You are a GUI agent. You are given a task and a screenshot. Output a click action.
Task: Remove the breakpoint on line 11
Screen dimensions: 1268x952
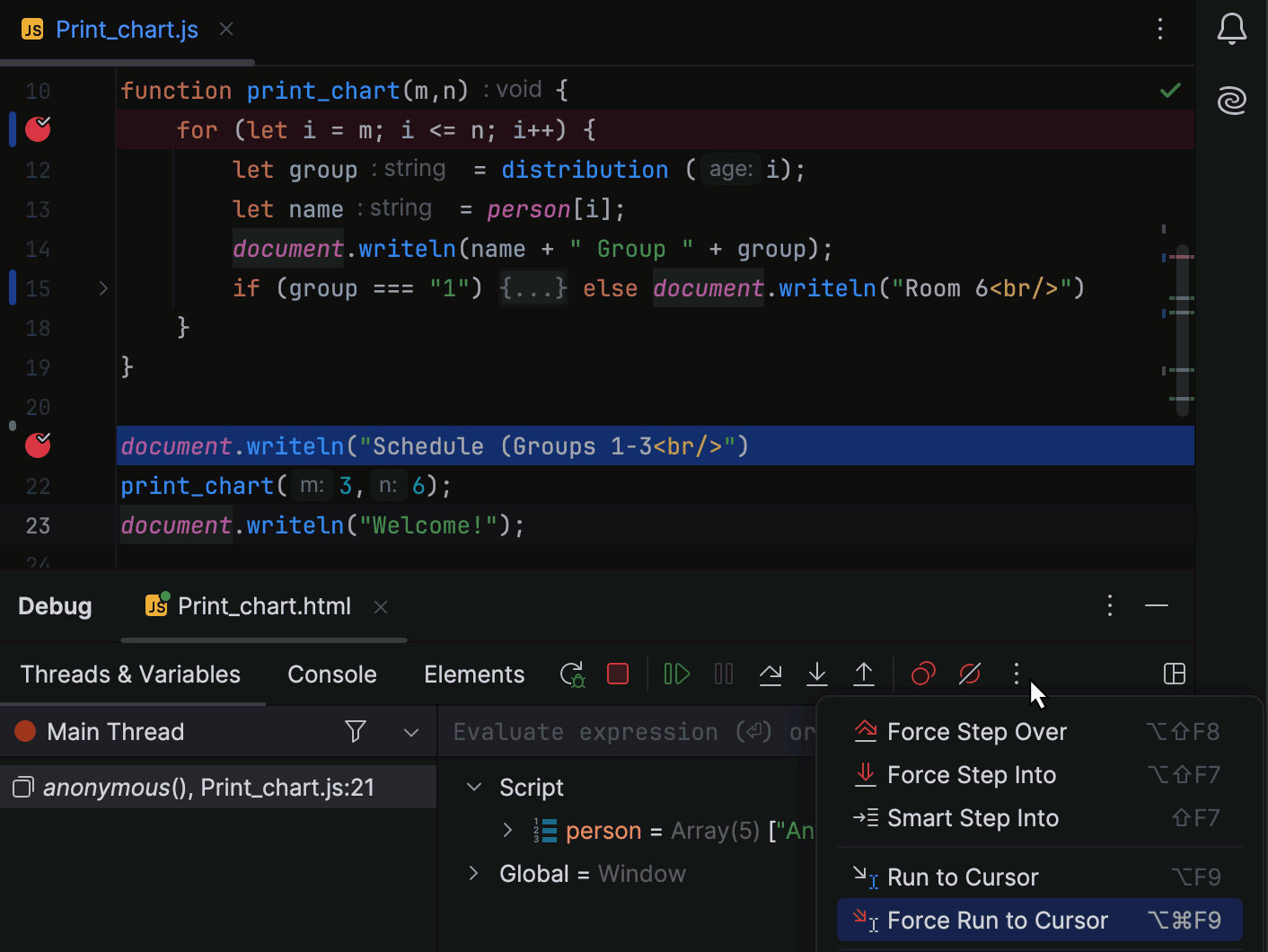(38, 130)
